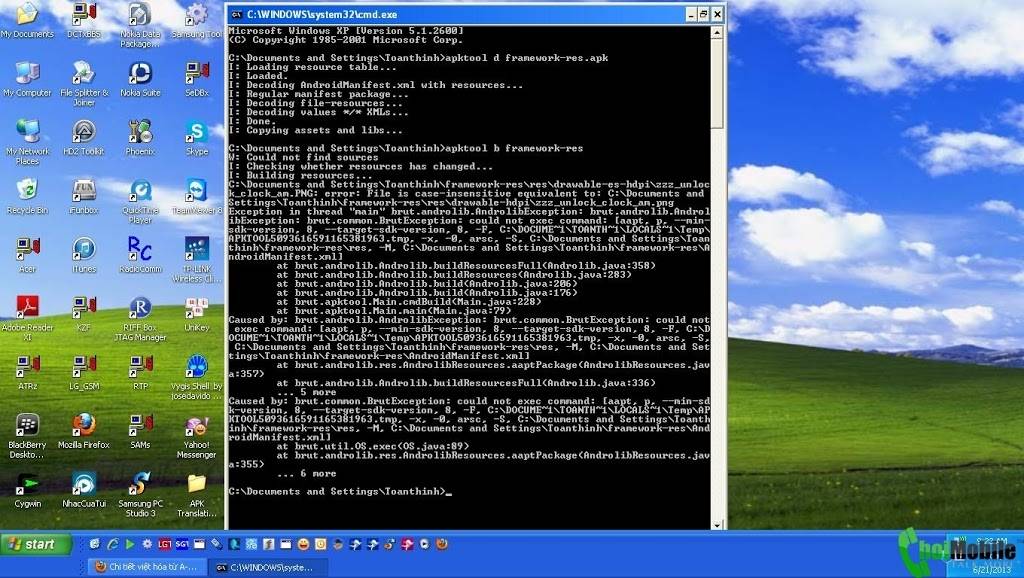The width and height of the screenshot is (1024, 578).
Task: Launch Yahoo! Messenger shortcut
Action: 197,436
